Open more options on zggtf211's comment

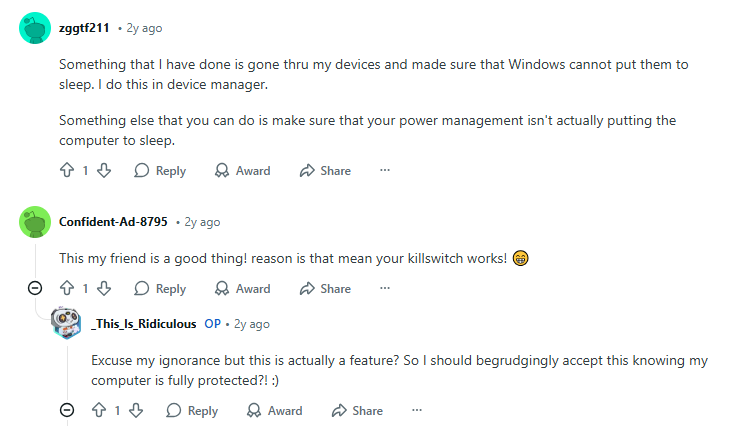[x=385, y=171]
